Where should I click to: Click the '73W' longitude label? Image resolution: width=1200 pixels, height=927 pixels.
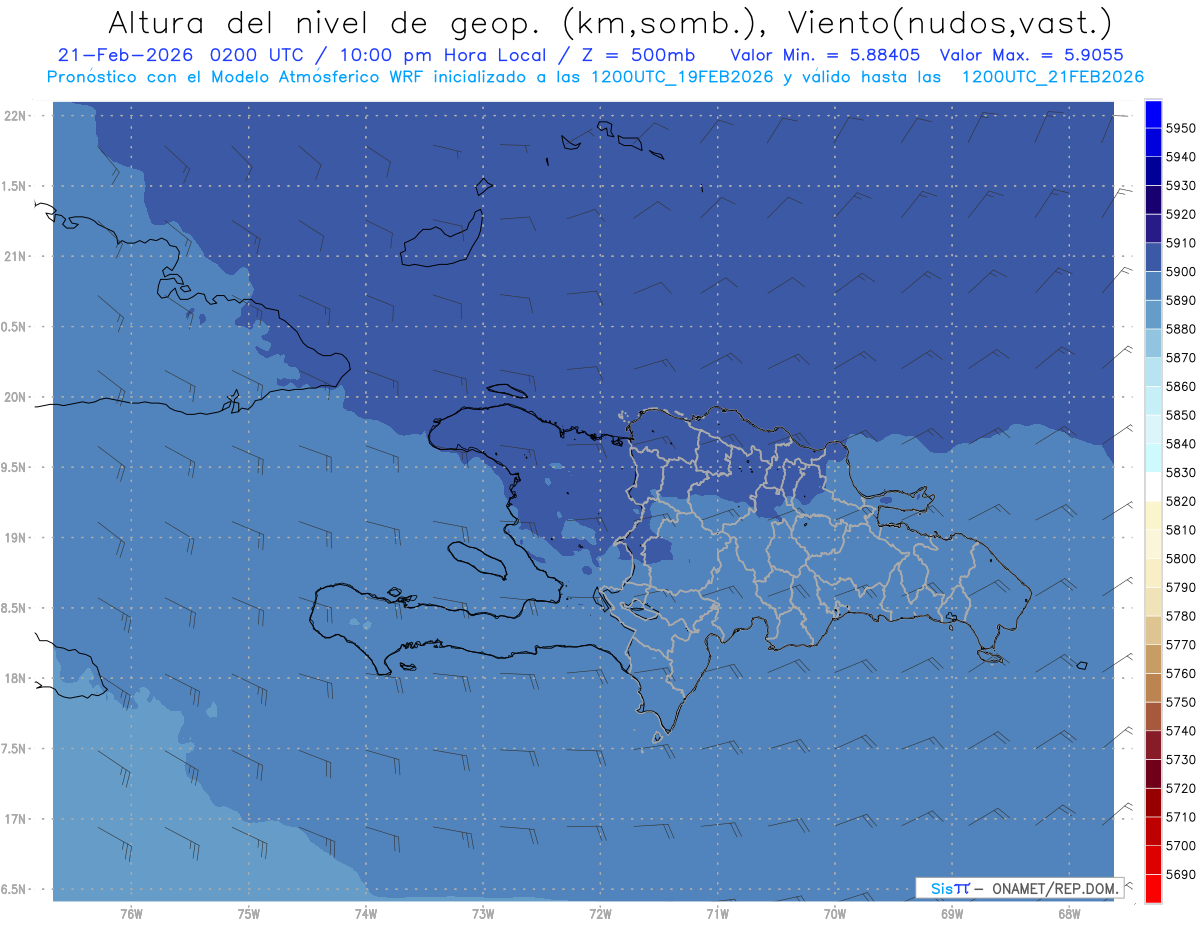483,914
